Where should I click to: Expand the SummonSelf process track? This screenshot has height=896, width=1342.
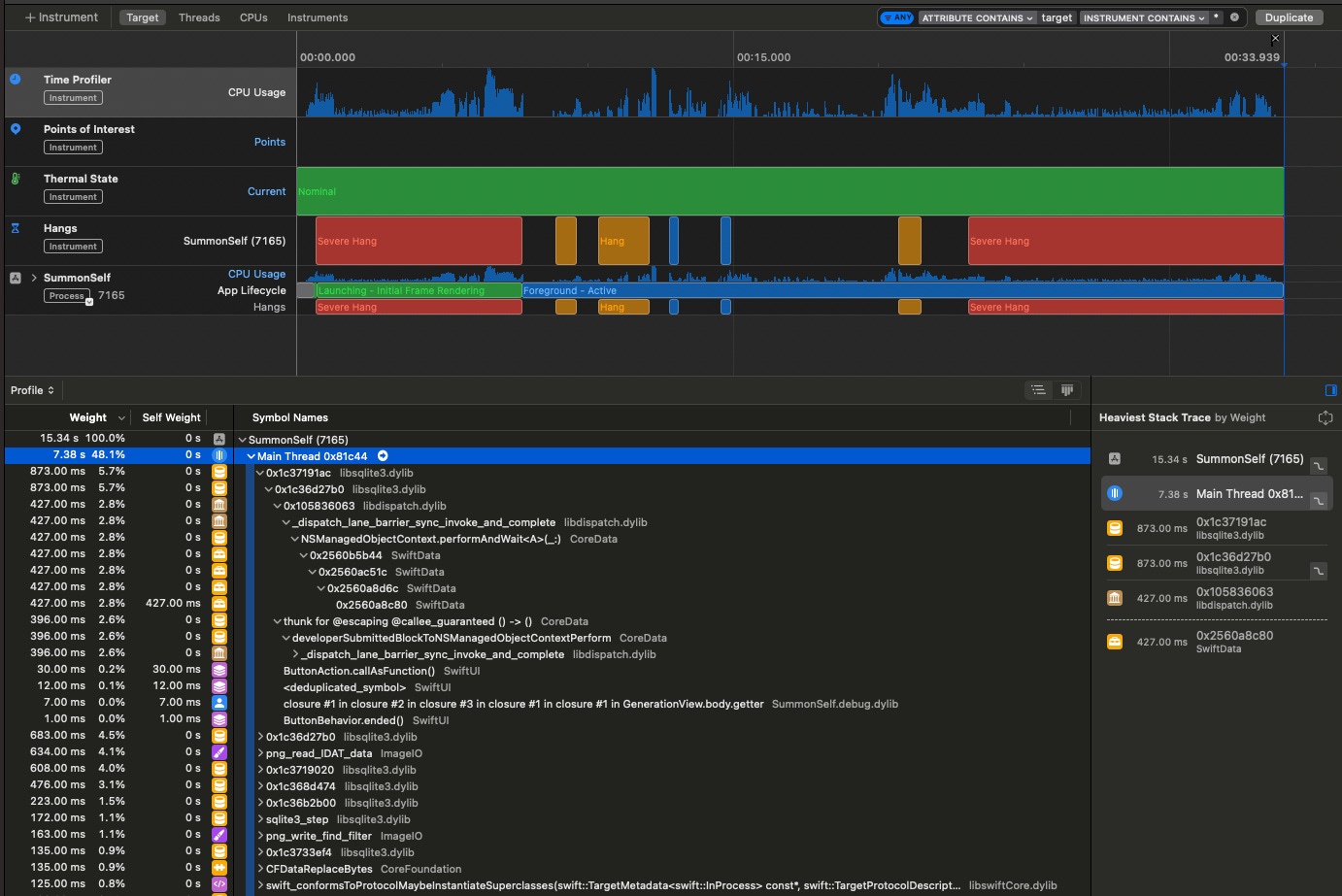click(34, 278)
